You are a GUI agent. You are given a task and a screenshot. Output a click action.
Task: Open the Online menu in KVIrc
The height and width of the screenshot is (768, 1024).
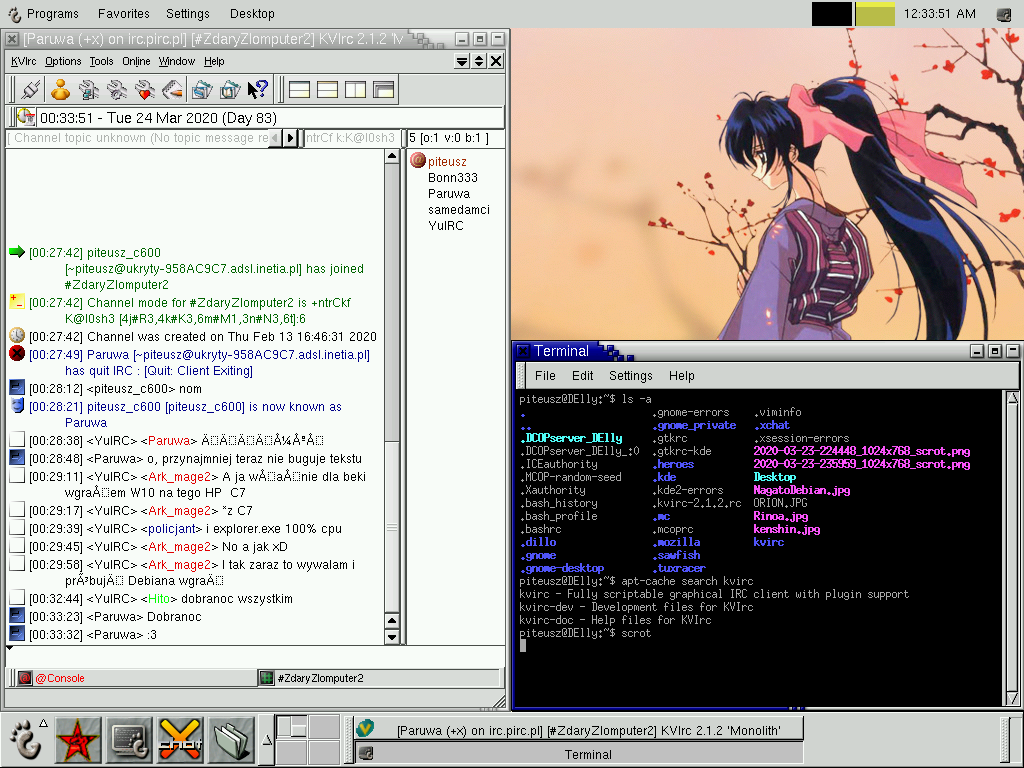tap(136, 61)
